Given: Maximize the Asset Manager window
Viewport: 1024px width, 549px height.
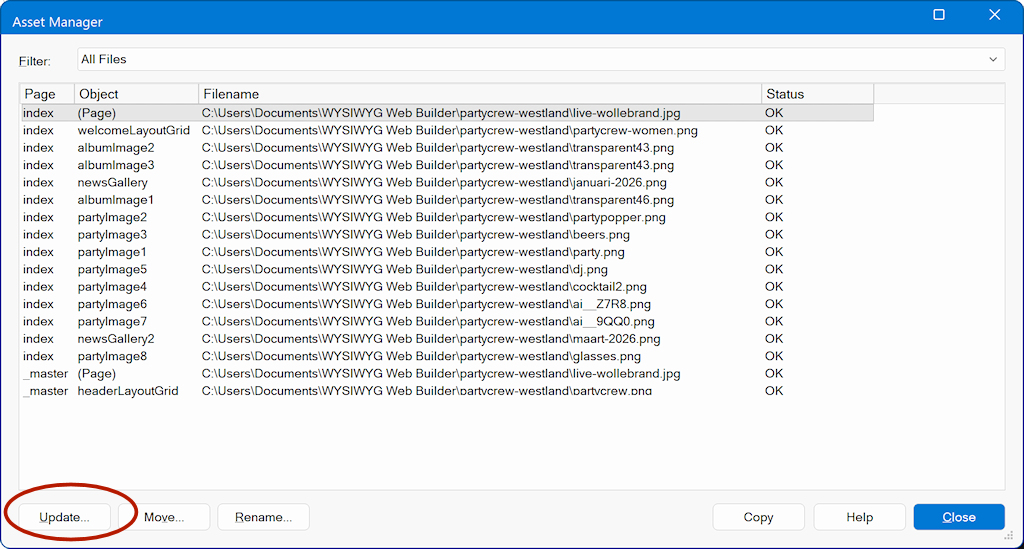Looking at the screenshot, I should pos(939,15).
